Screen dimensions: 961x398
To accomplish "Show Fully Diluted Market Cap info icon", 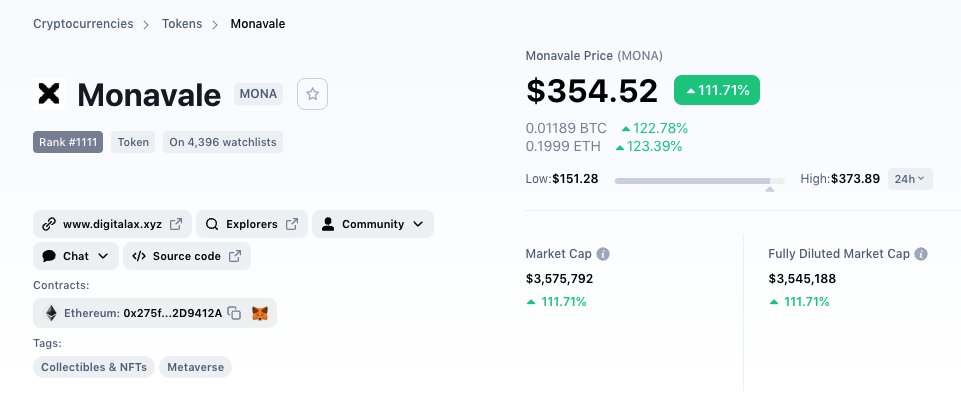I will pyautogui.click(x=921, y=254).
